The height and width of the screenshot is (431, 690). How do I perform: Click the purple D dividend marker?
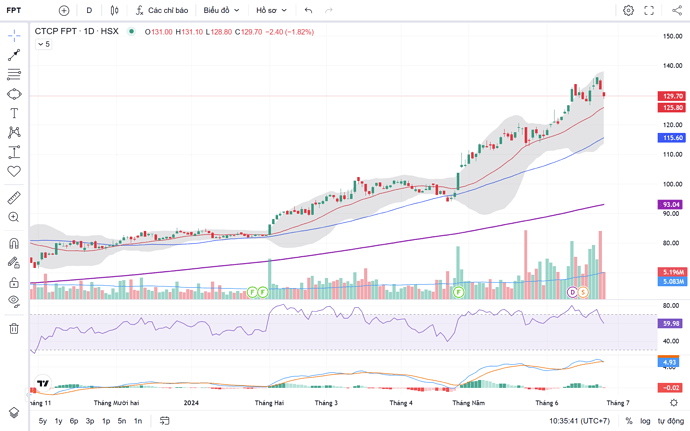[572, 292]
